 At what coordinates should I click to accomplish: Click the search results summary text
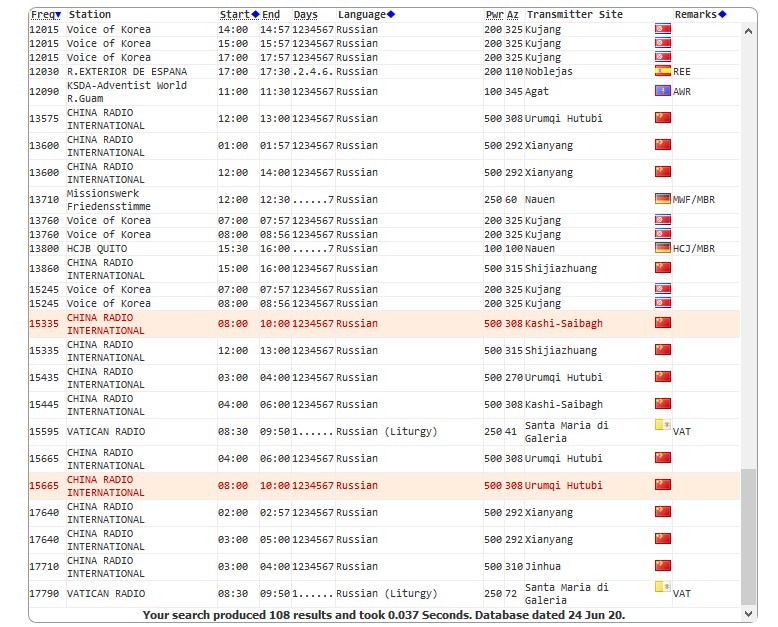384,615
